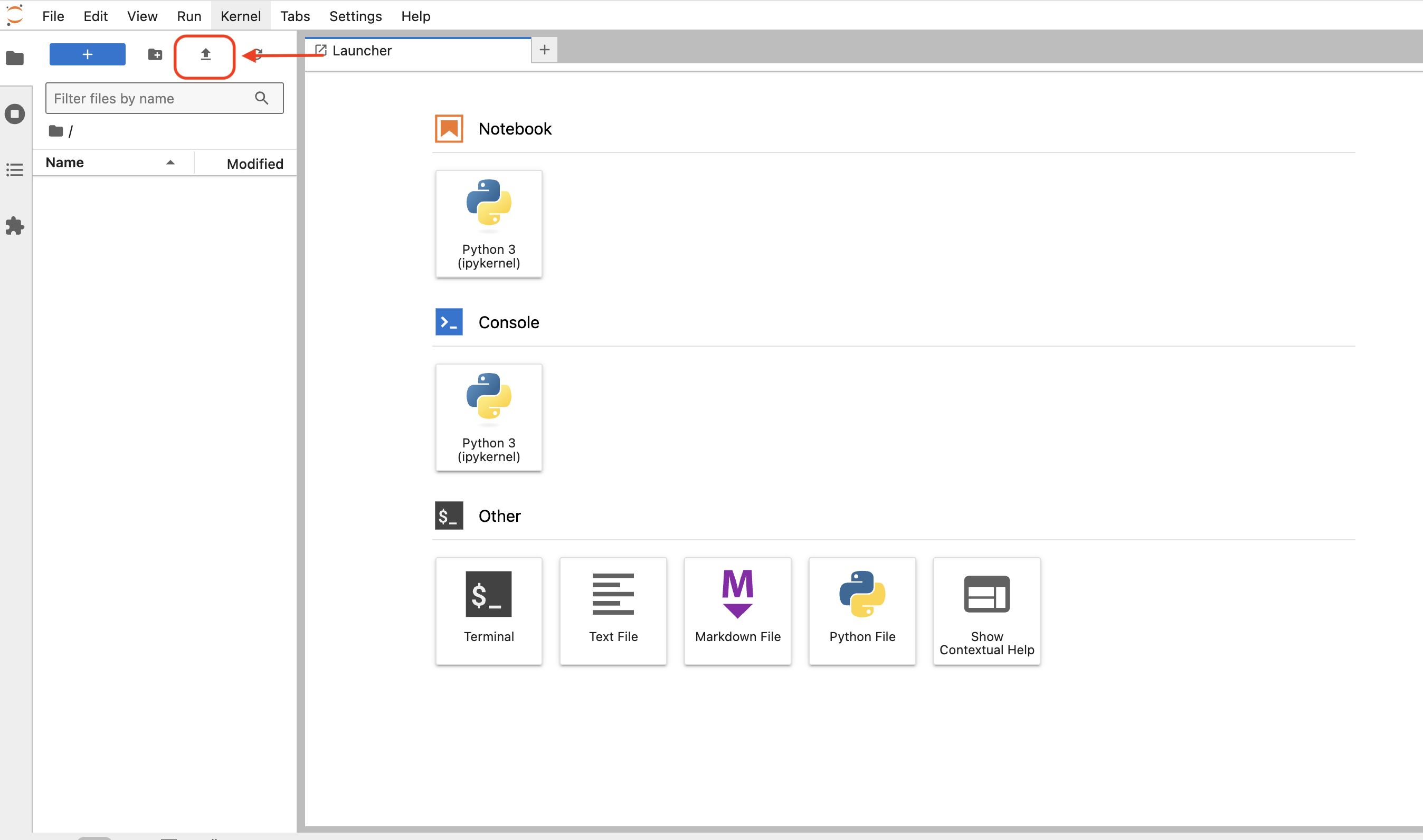Click the Filter files by name field
Screen dimensions: 1423x840
coord(164,98)
